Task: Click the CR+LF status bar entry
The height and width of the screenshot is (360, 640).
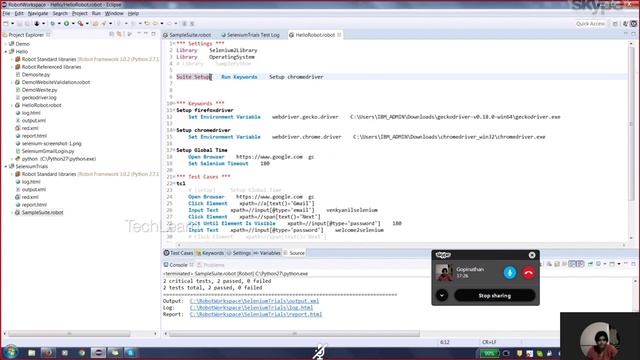Action: [489, 342]
